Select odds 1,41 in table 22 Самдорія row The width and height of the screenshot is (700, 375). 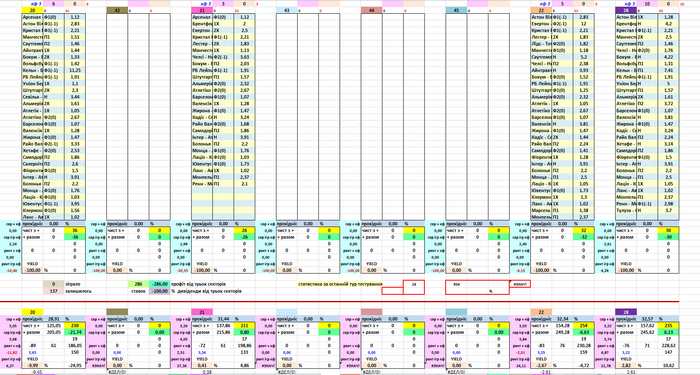click(583, 151)
